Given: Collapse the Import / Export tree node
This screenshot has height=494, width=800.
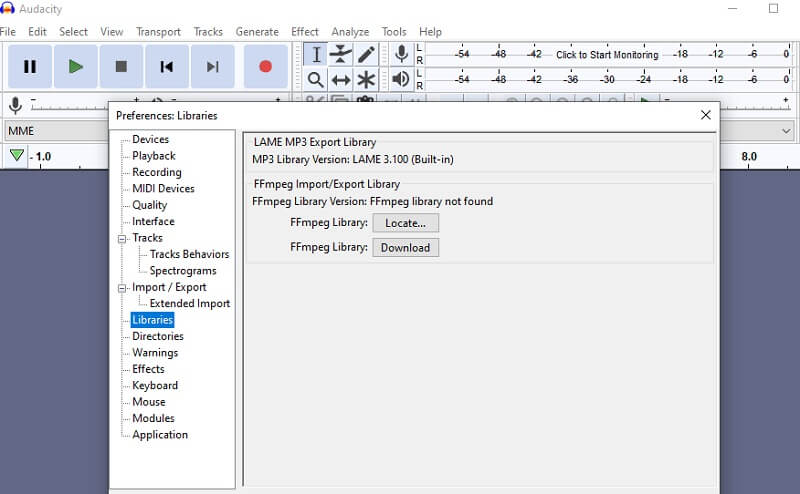Looking at the screenshot, I should (x=122, y=288).
